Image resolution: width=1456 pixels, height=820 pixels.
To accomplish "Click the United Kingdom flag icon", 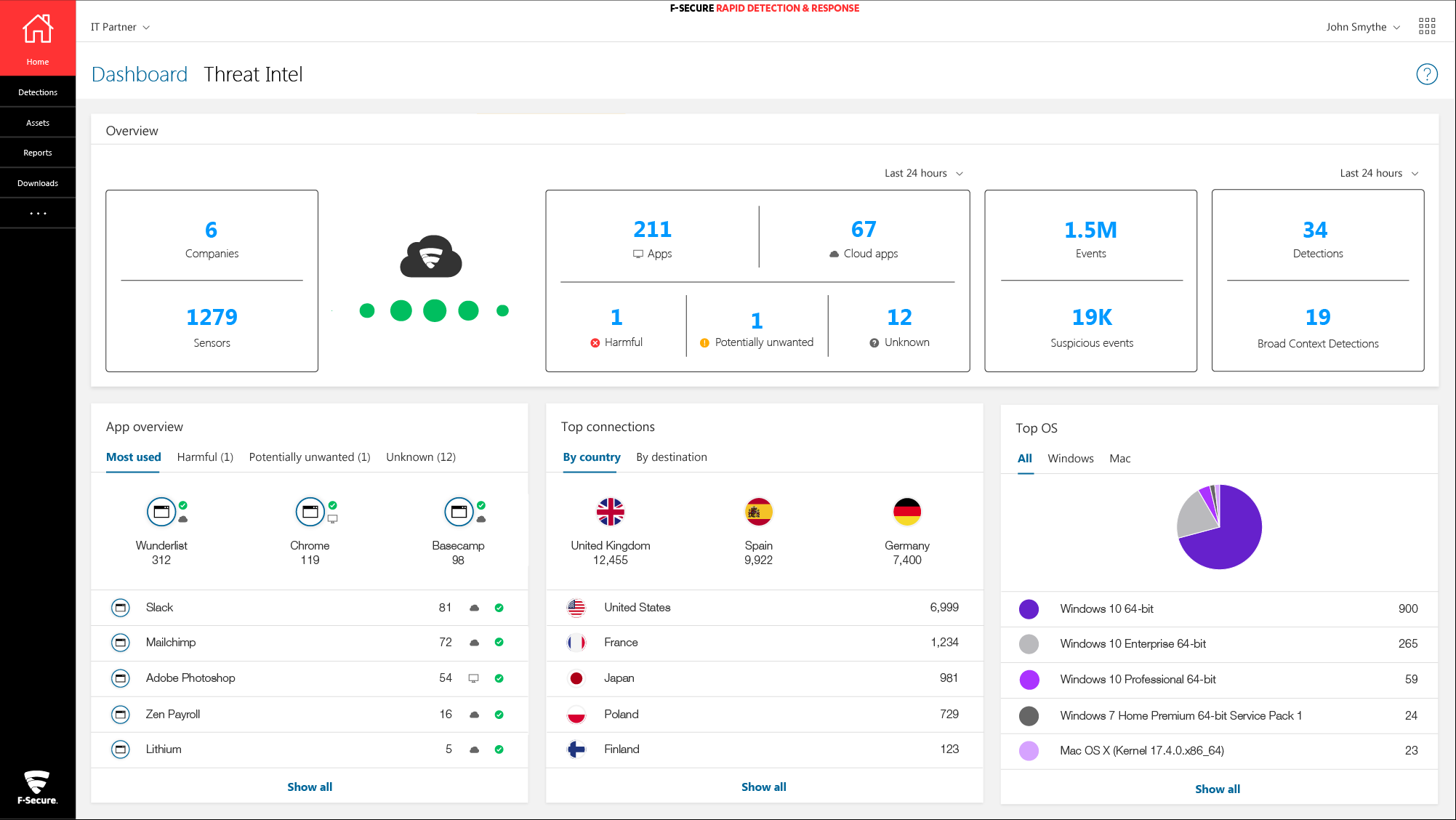I will tap(611, 512).
